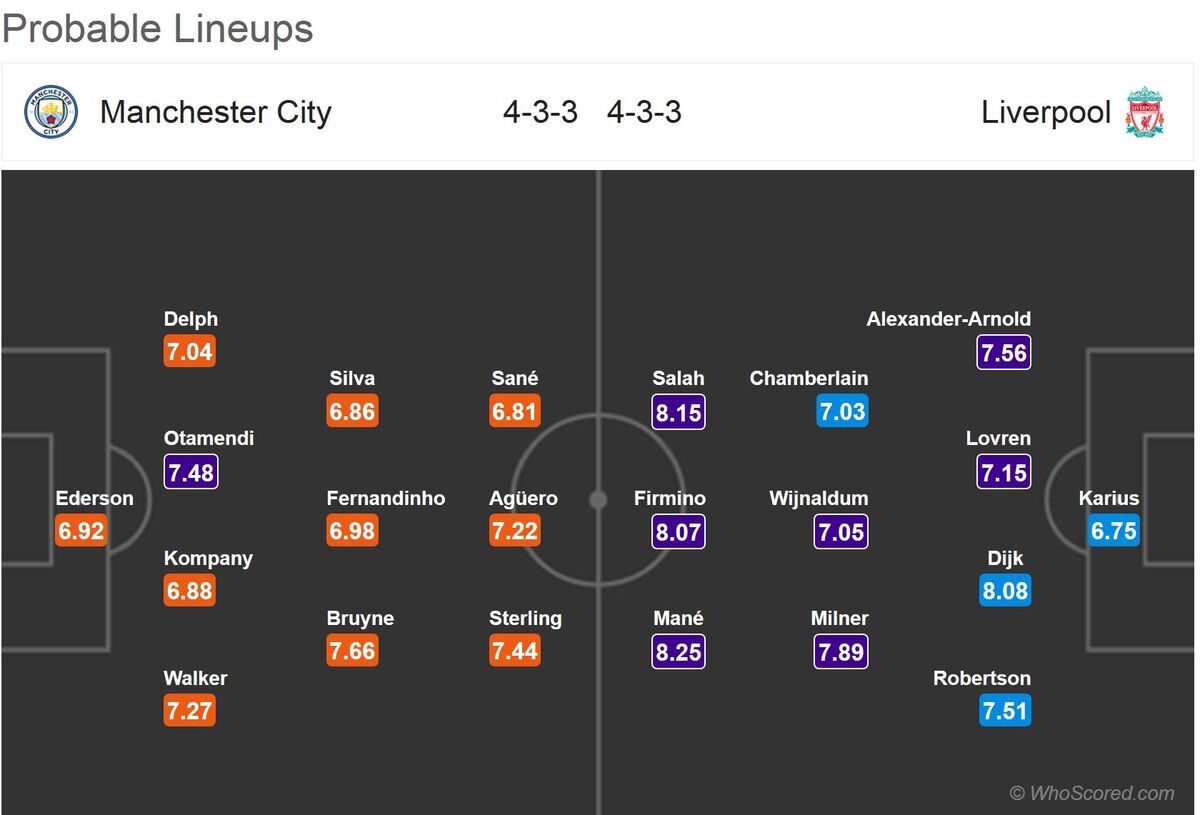
Task: Select Ederson's 6.92 rating badge
Action: [x=81, y=531]
